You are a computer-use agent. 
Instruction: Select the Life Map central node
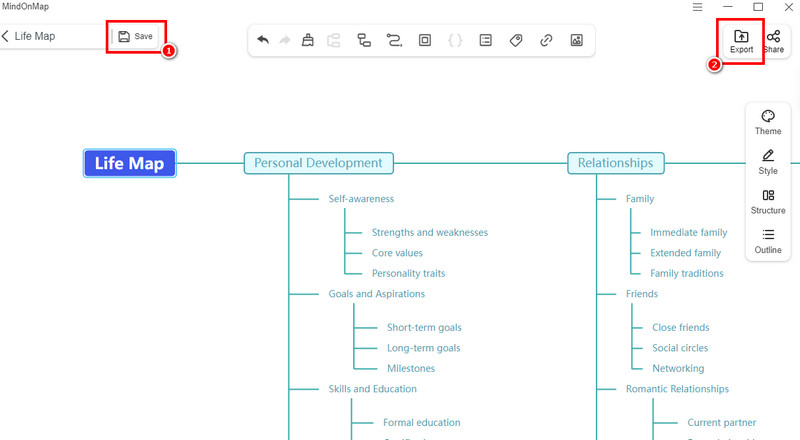coord(130,163)
